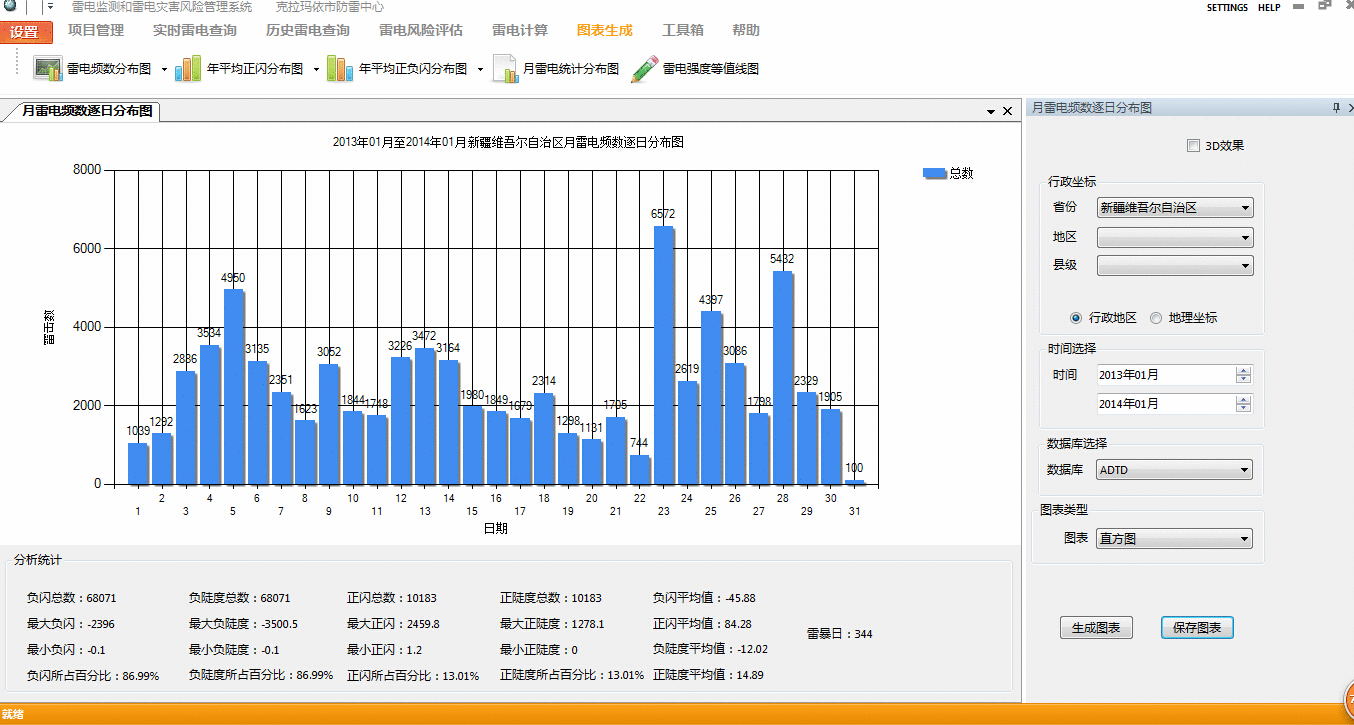The height and width of the screenshot is (725, 1354).
Task: Enable the 3D效果 checkbox
Action: tap(1193, 146)
